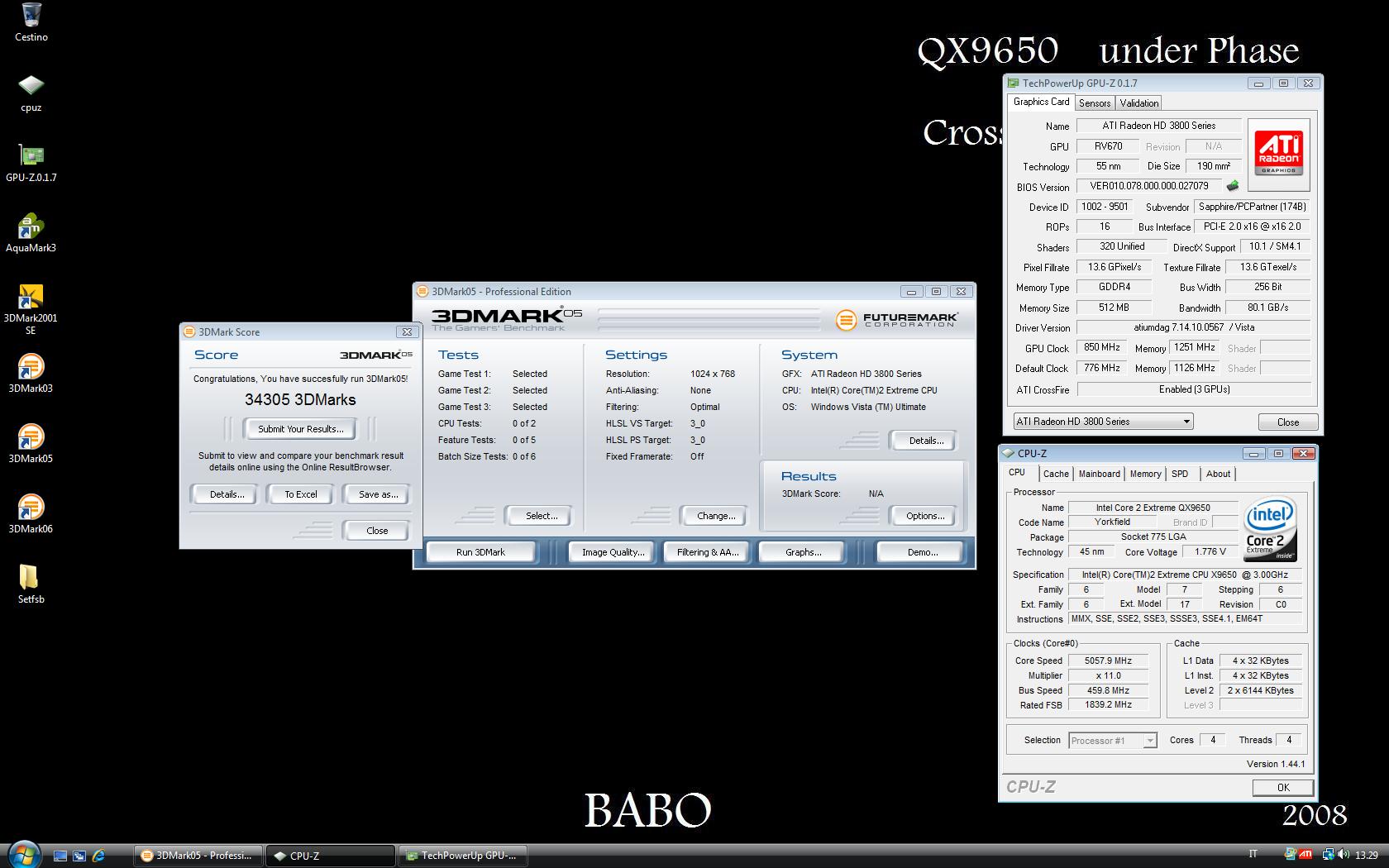The image size is (1389, 868).
Task: Open the Validation tab in GPU-Z
Action: pos(1138,103)
